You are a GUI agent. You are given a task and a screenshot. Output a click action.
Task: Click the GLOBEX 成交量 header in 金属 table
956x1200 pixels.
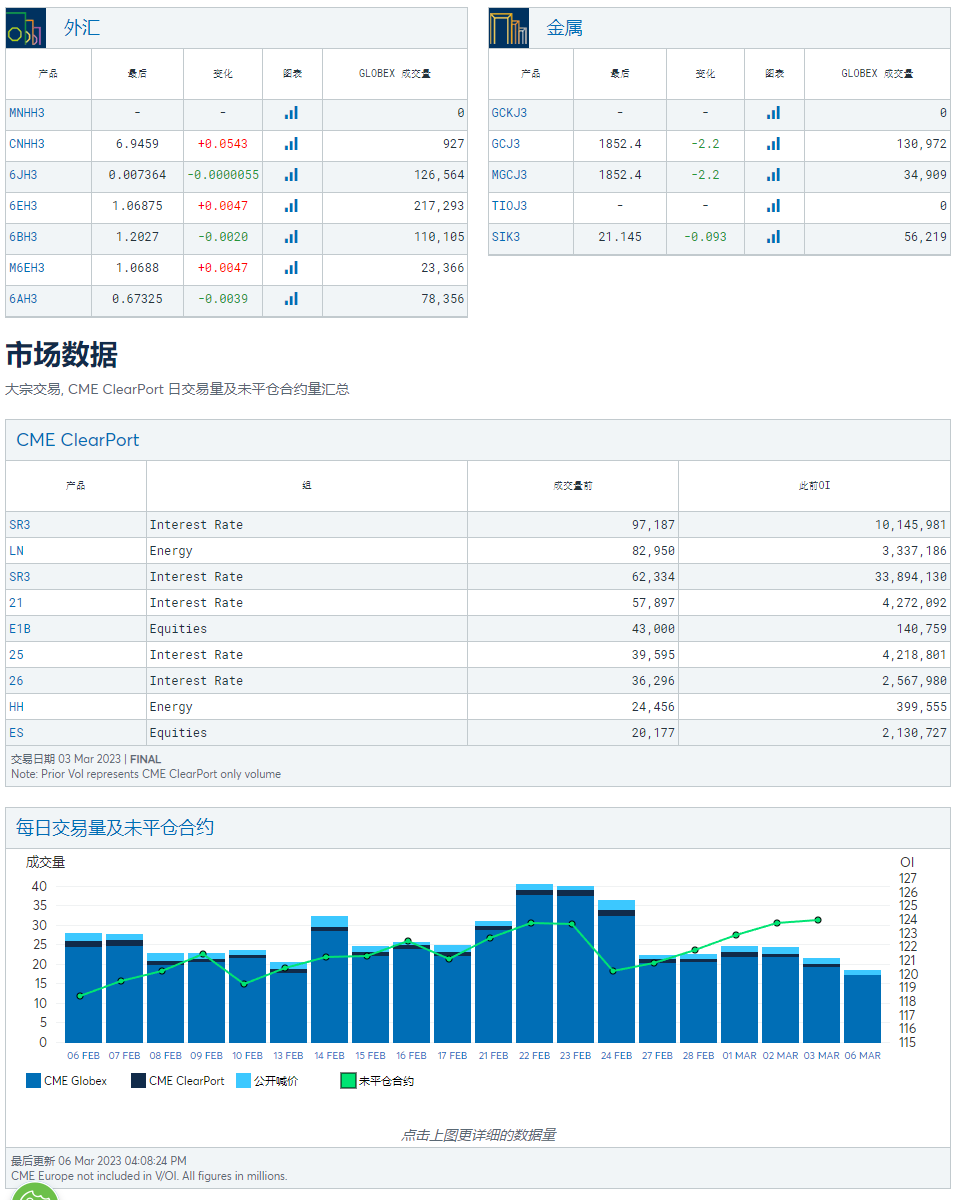tap(877, 74)
